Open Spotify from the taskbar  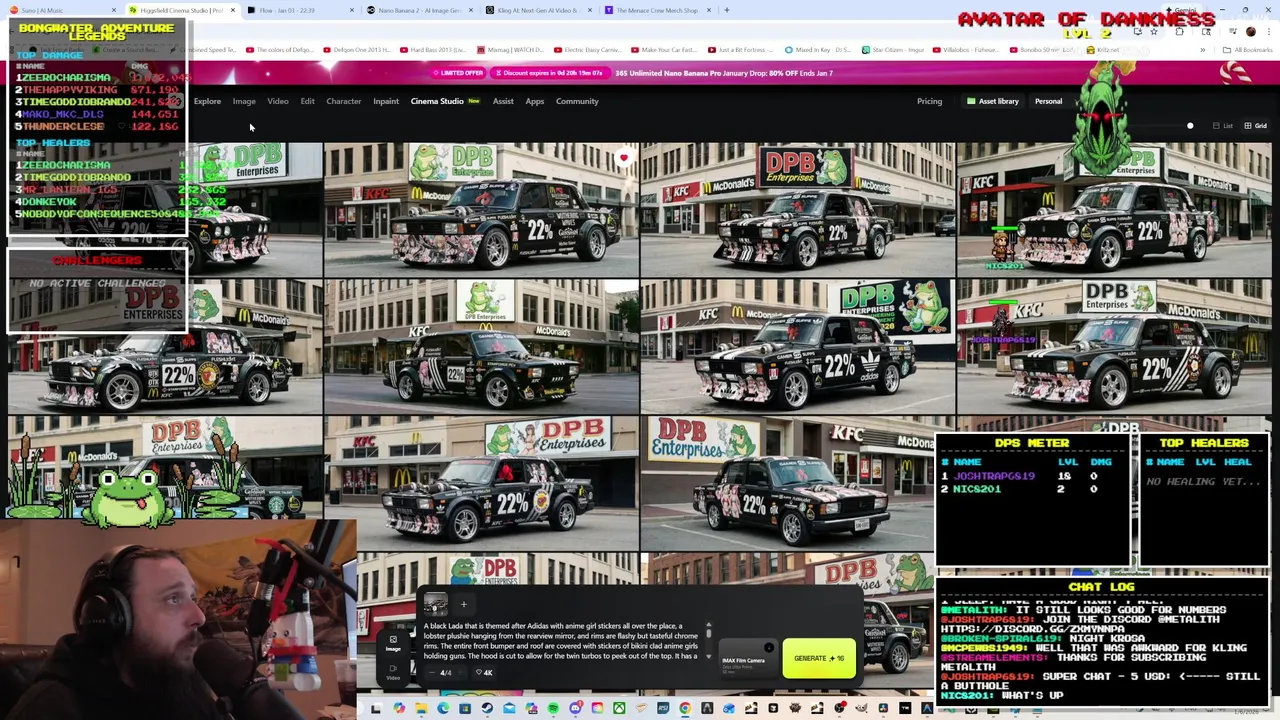pos(553,708)
